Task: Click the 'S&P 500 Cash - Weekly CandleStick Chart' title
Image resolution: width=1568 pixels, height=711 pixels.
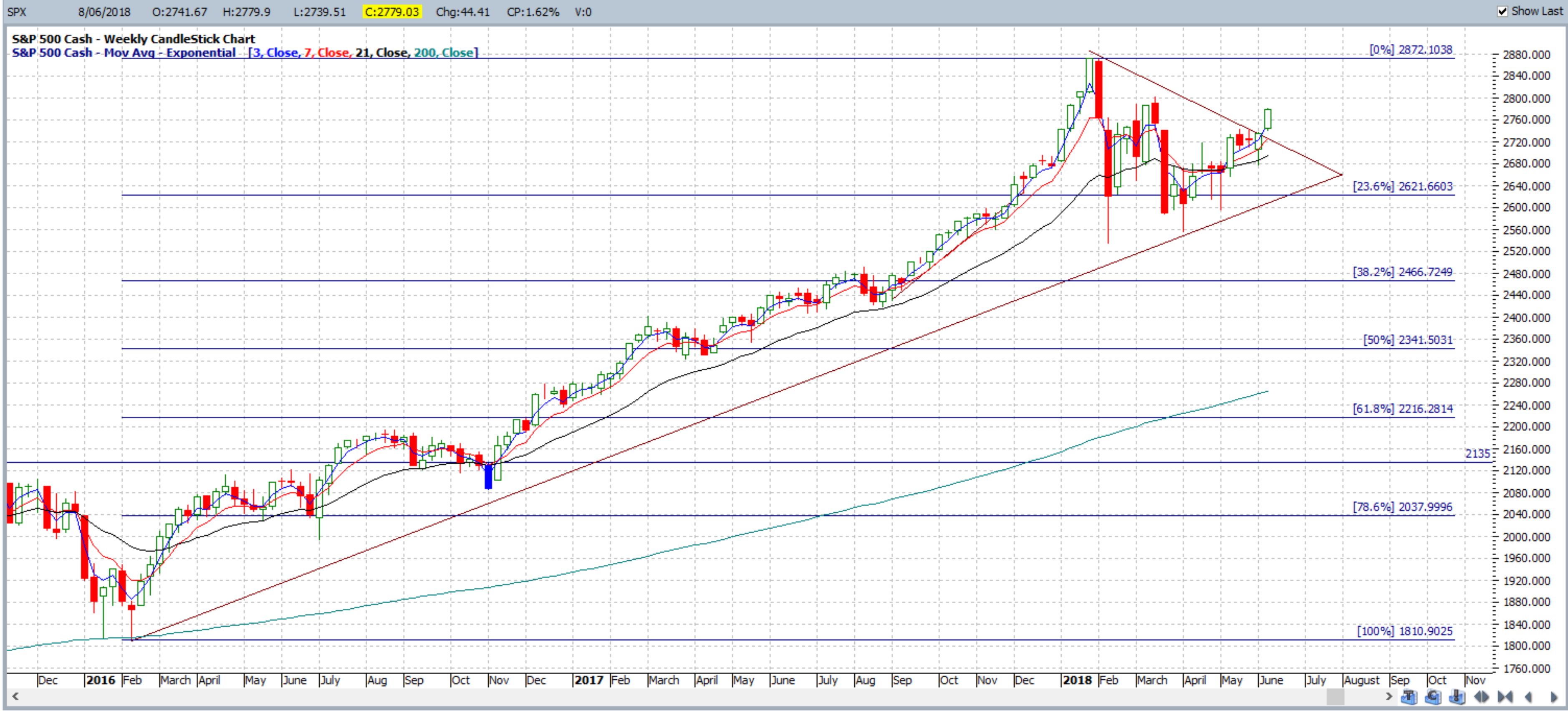Action: click(133, 39)
